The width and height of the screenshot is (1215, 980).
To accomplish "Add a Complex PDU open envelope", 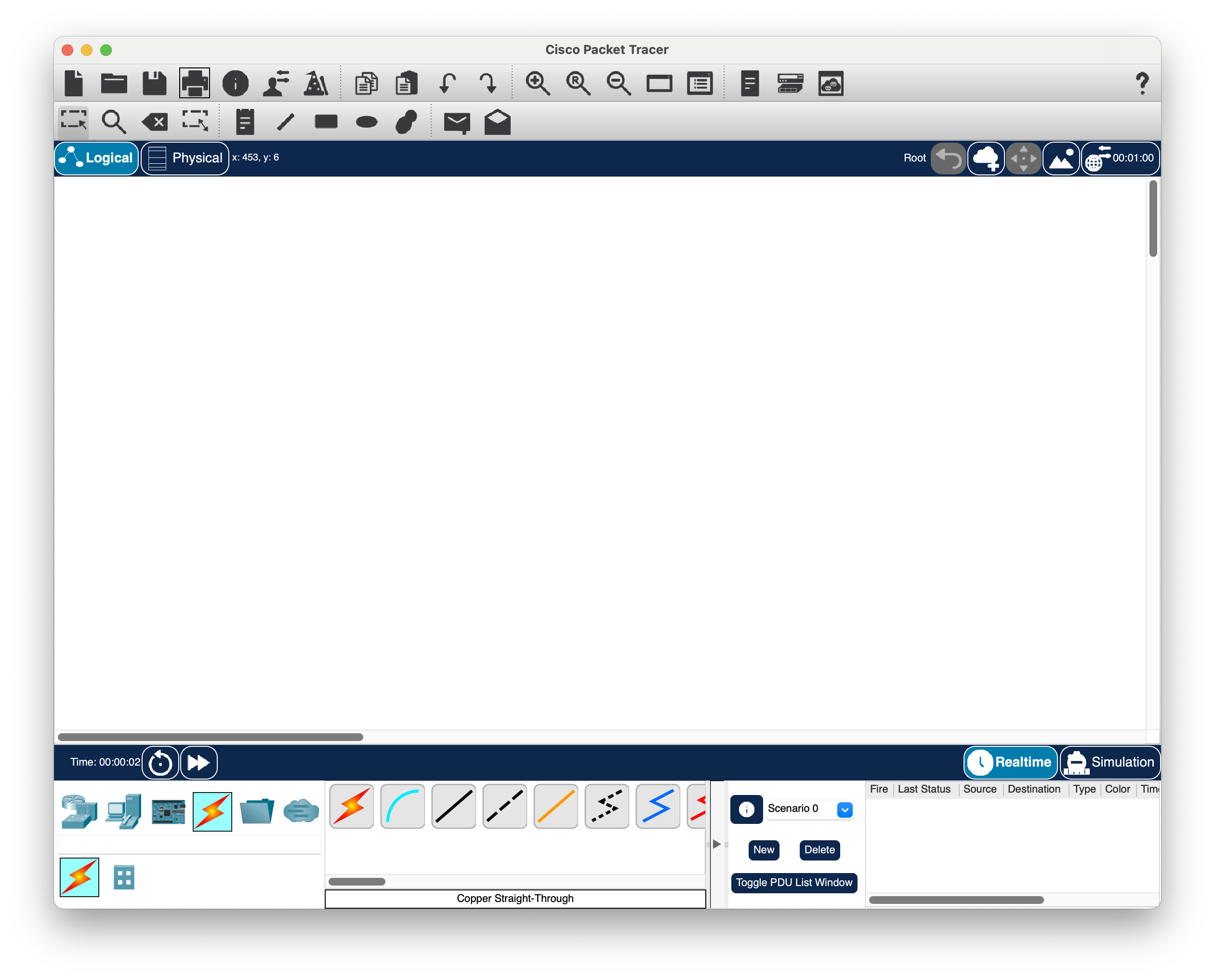I will 497,121.
